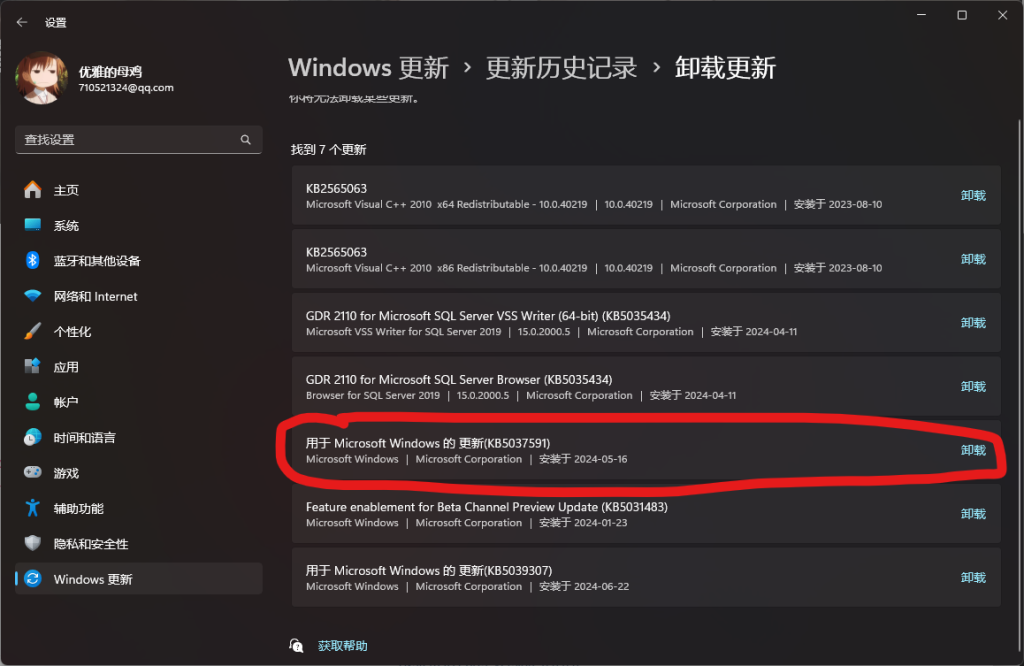Uninstall update KB5037591
Image resolution: width=1024 pixels, height=666 pixels.
(x=973, y=451)
